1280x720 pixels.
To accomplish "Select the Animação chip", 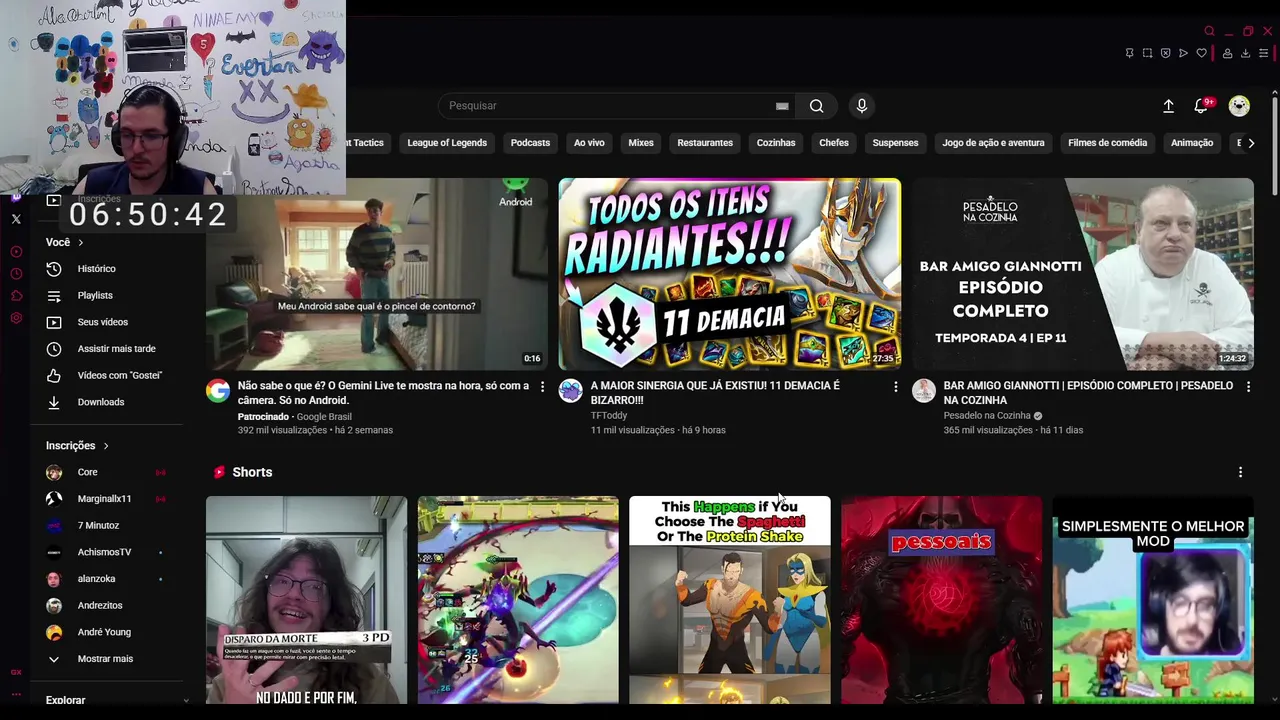I will pyautogui.click(x=1192, y=143).
